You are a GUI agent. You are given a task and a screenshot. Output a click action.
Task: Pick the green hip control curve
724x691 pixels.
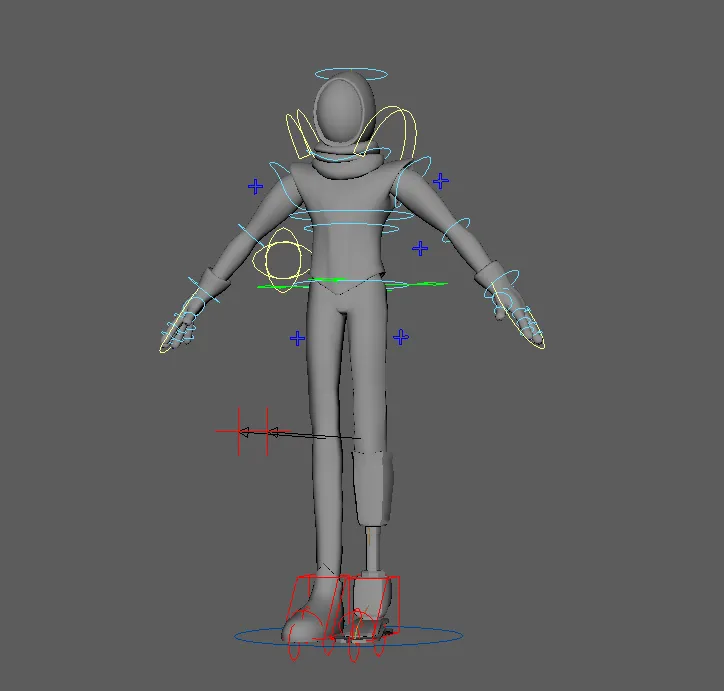pos(352,283)
